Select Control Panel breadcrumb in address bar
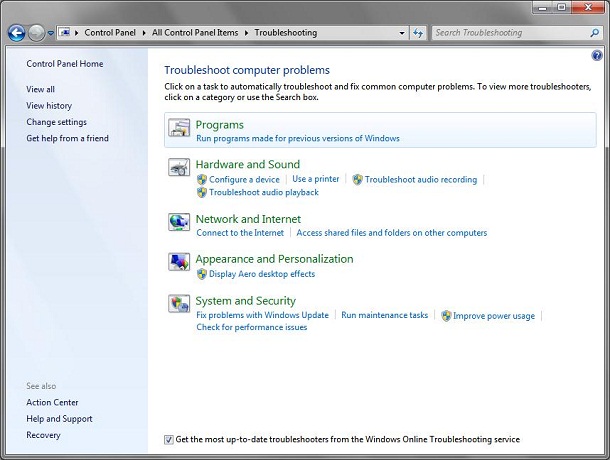 (x=110, y=33)
